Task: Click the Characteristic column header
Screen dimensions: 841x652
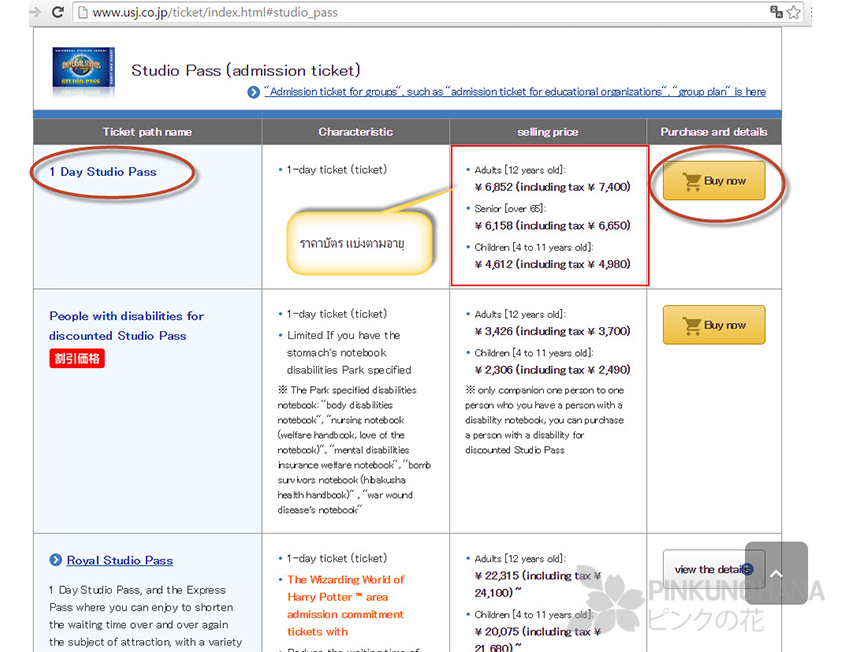Action: (x=356, y=132)
